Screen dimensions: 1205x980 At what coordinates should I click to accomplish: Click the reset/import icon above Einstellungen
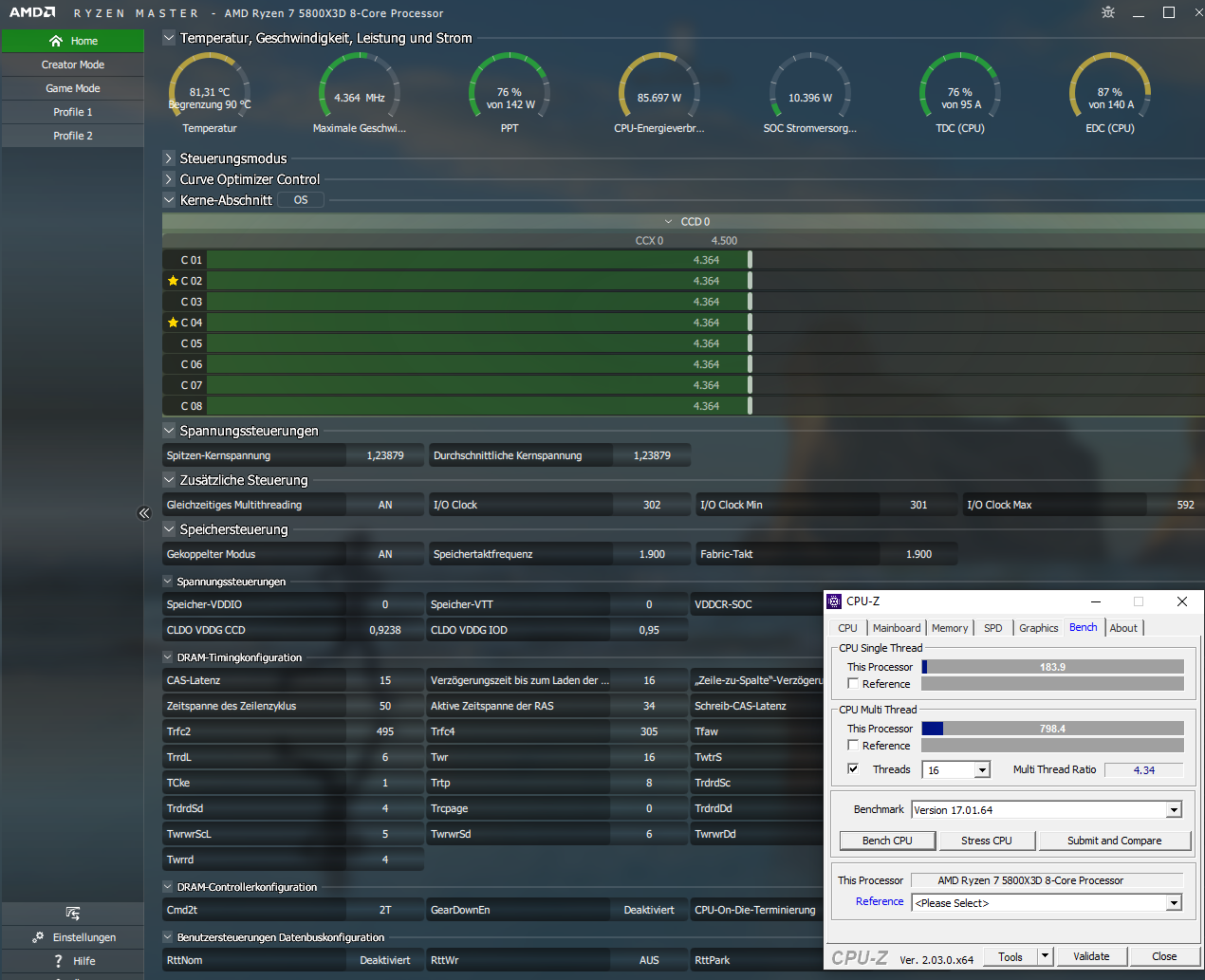click(x=73, y=914)
